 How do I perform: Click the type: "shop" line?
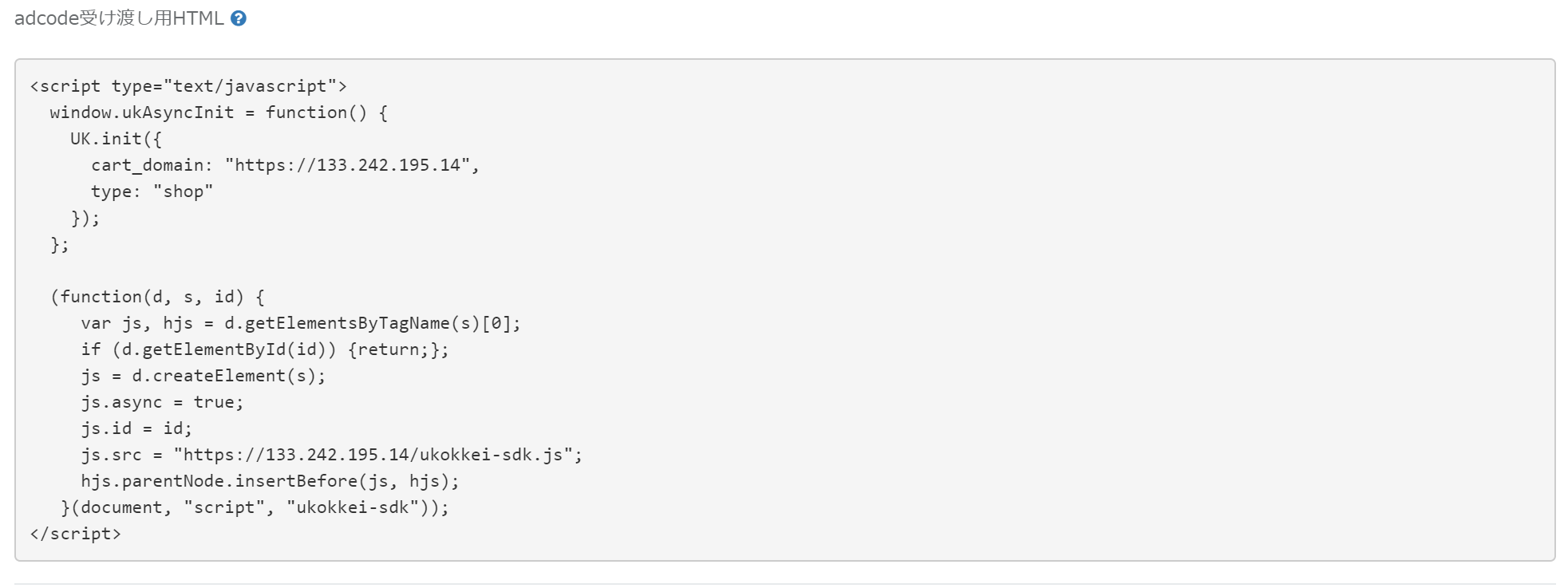152,191
